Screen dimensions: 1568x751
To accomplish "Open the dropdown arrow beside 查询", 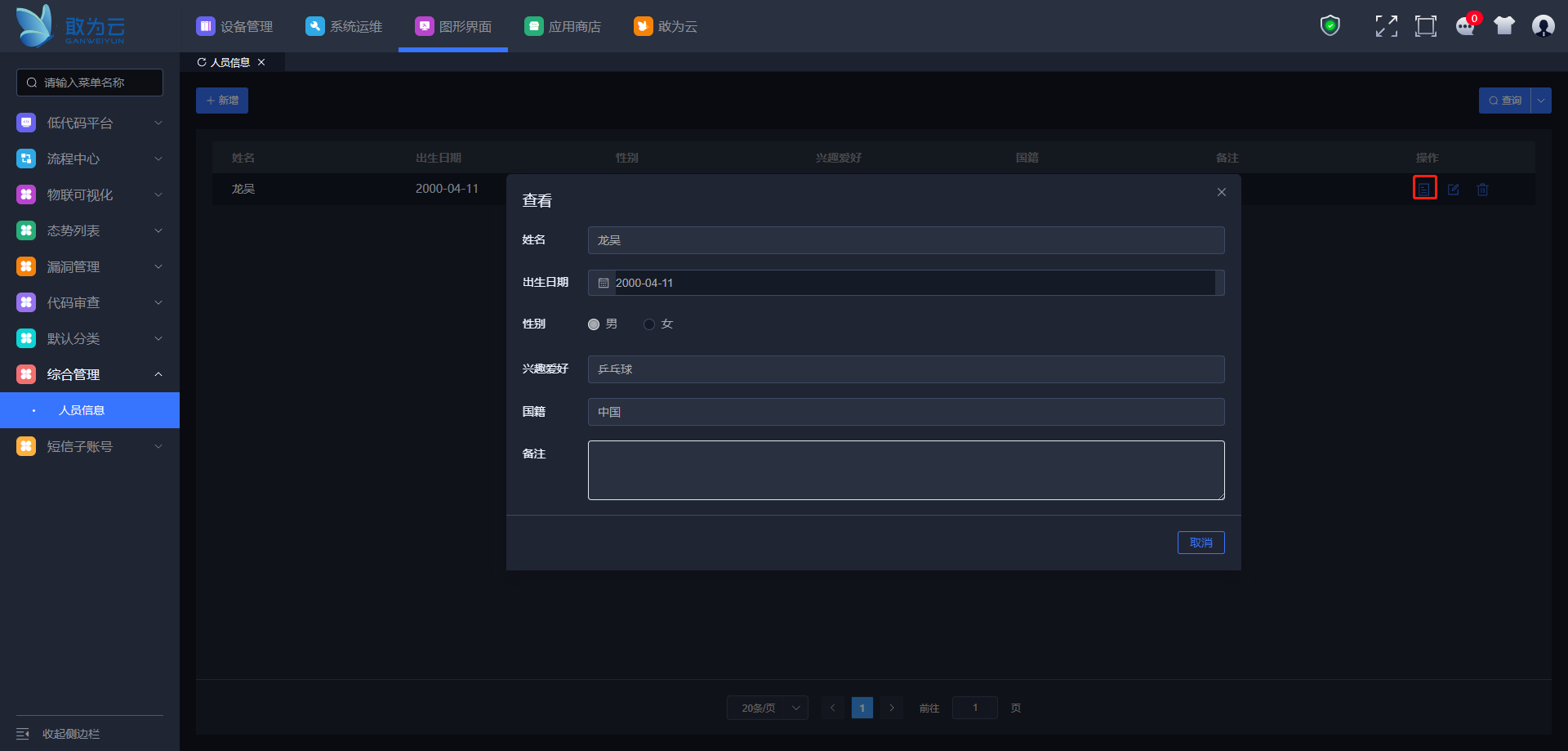I will coord(1541,101).
